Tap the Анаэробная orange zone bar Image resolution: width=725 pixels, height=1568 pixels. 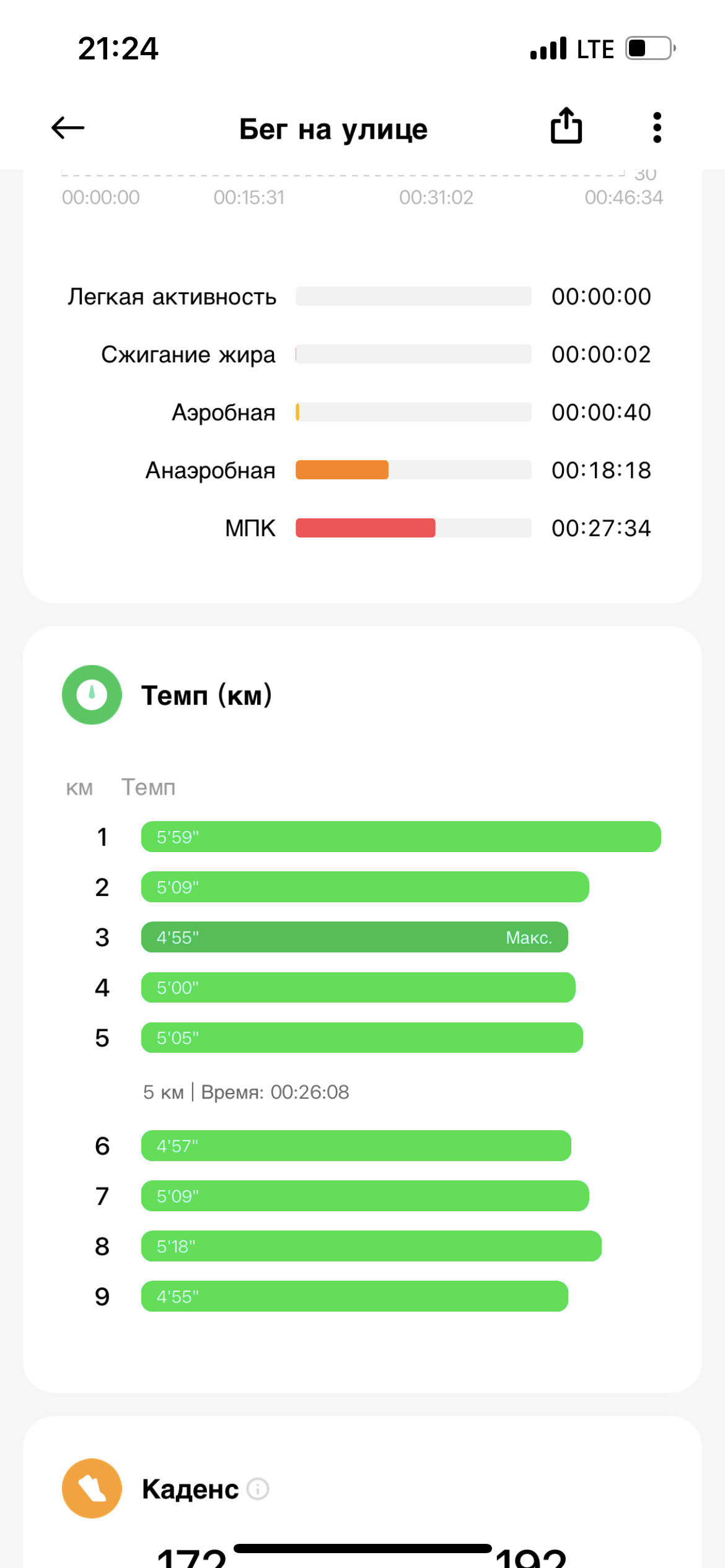(x=413, y=470)
